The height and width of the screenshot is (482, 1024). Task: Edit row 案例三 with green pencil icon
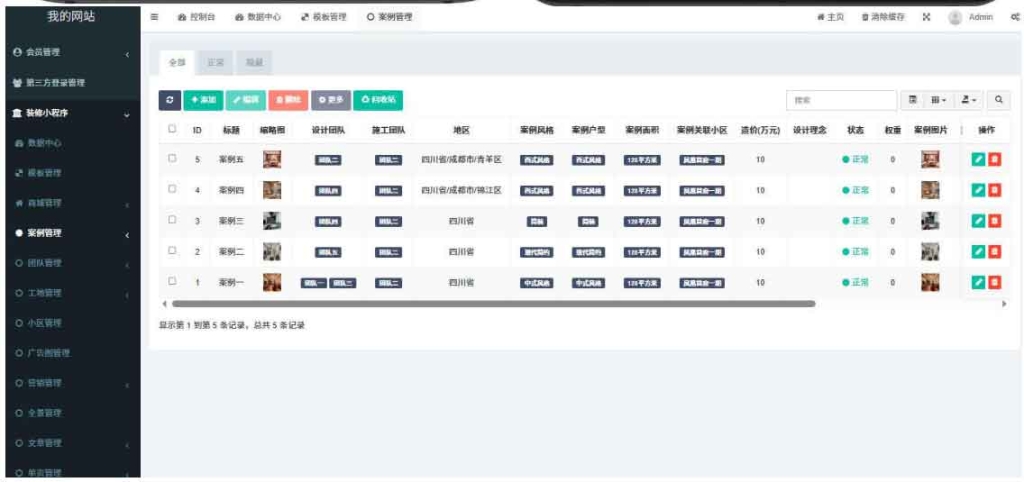click(x=978, y=221)
